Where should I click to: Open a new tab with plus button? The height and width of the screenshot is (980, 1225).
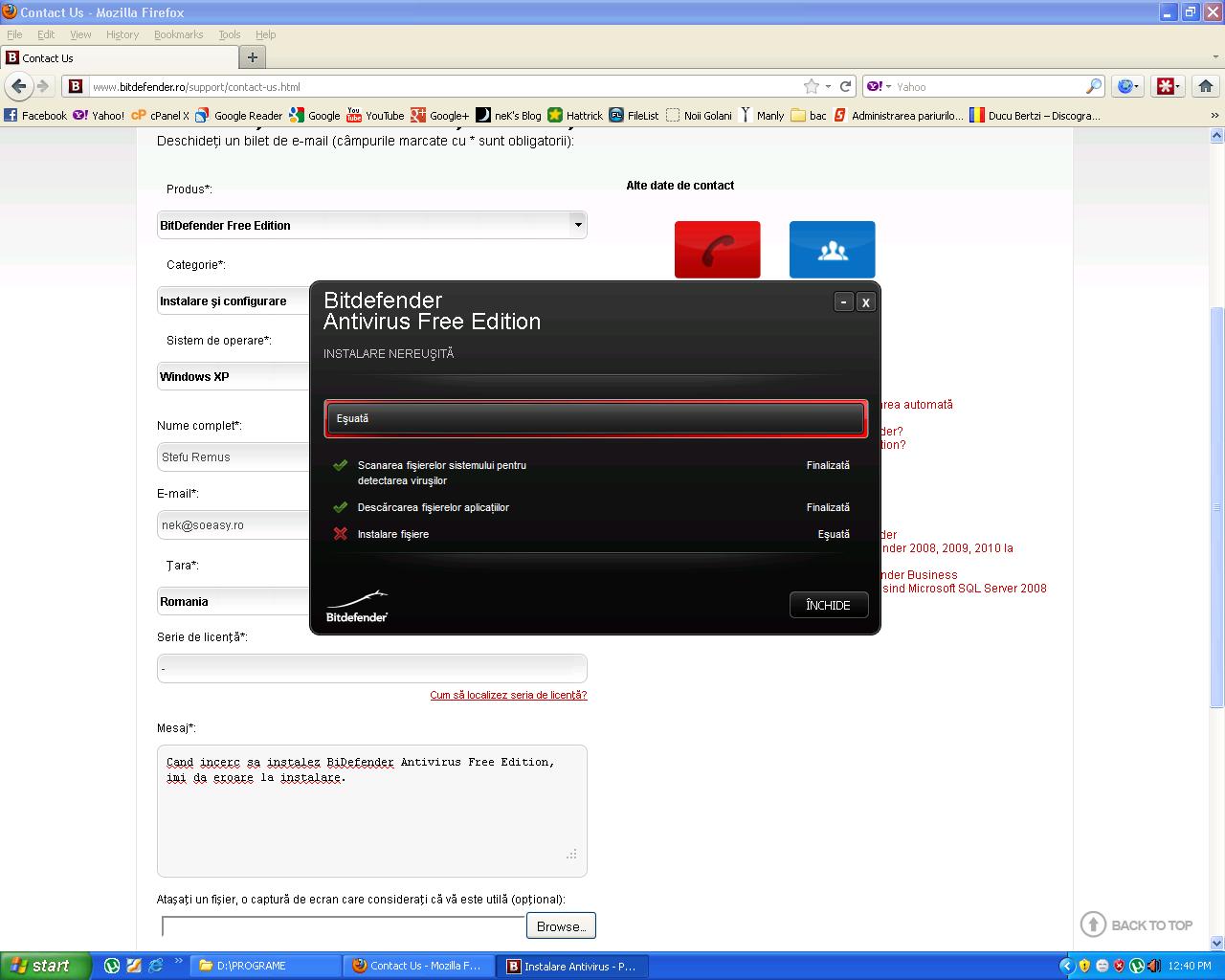(252, 57)
